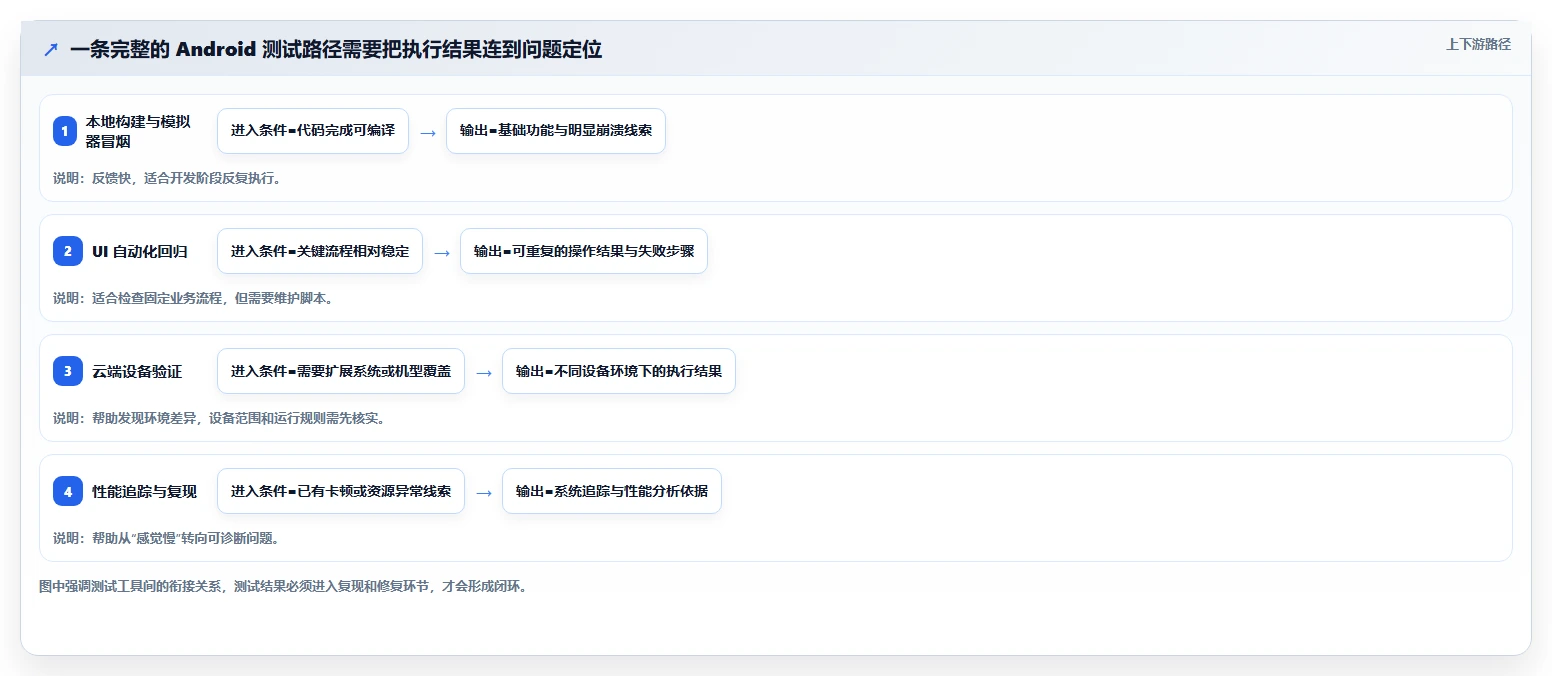Select the footer caption starting "图中强调测试工具间的衔接关系"
The image size is (1552, 676).
(x=283, y=586)
